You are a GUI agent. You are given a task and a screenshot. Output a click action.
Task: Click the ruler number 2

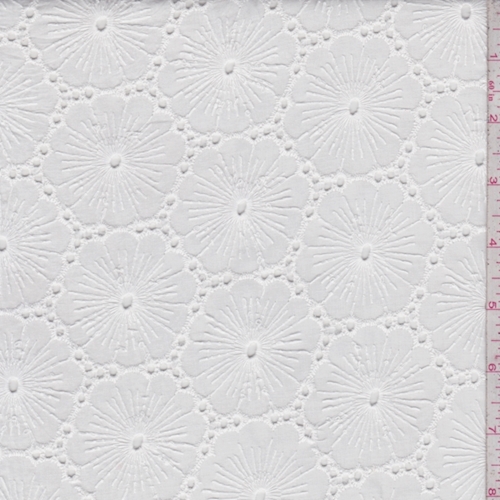pos(494,119)
